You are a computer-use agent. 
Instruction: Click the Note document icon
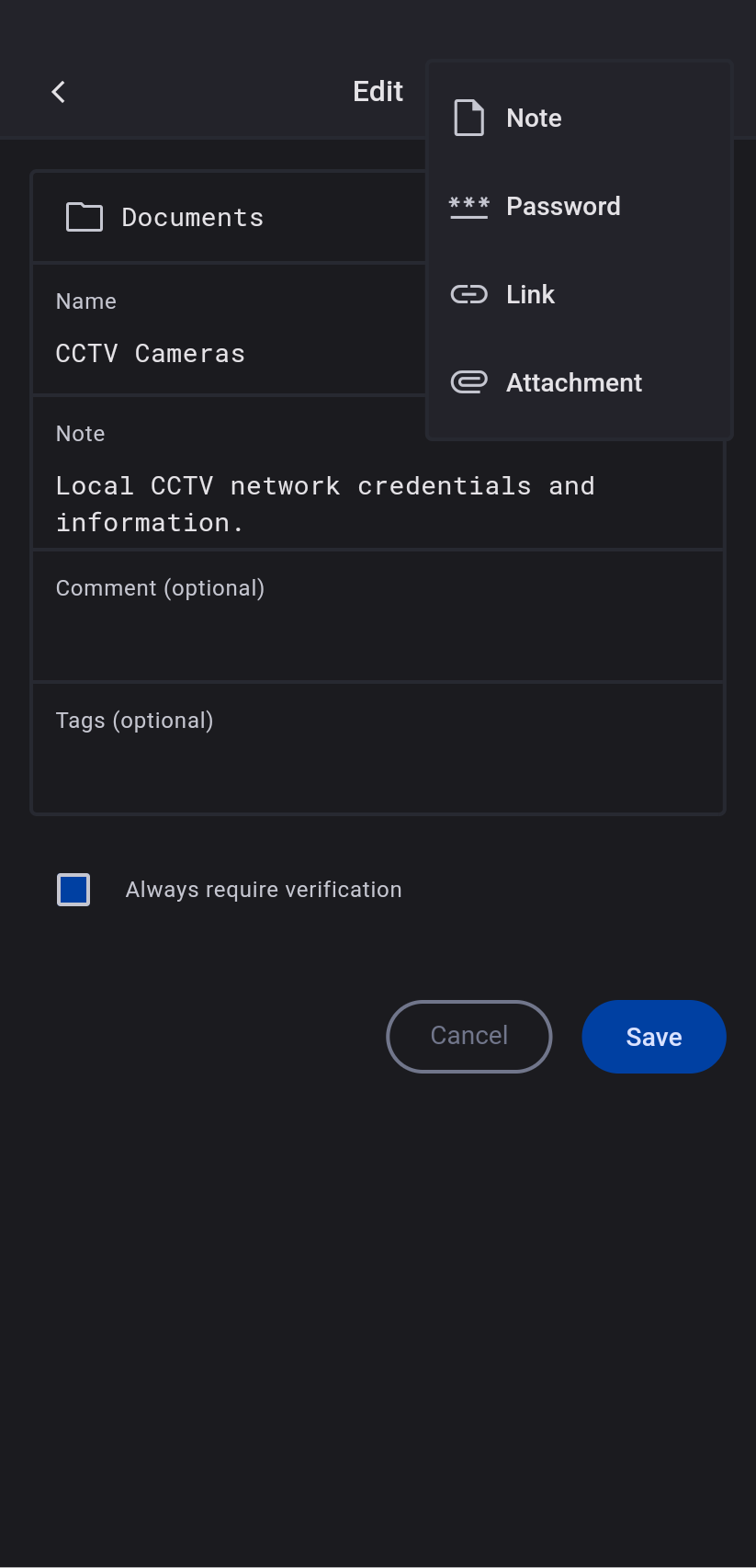coord(468,118)
